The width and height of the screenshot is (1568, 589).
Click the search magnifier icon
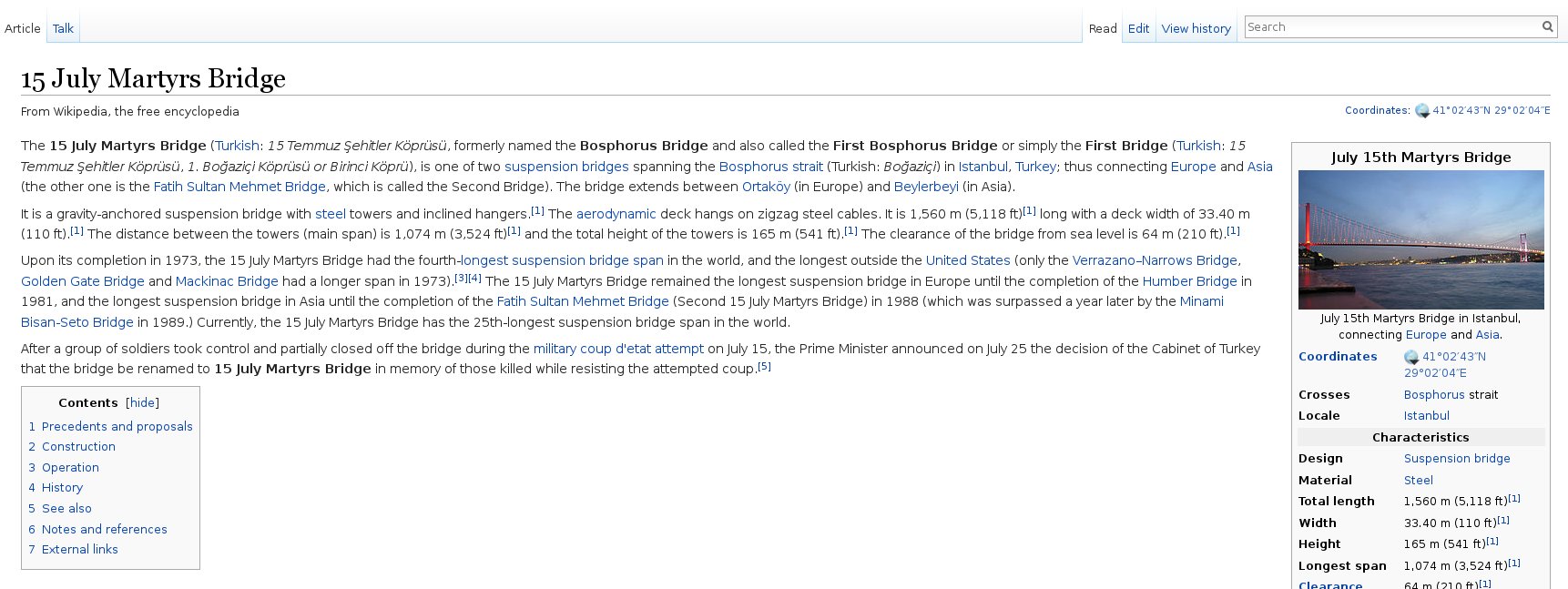[1547, 27]
